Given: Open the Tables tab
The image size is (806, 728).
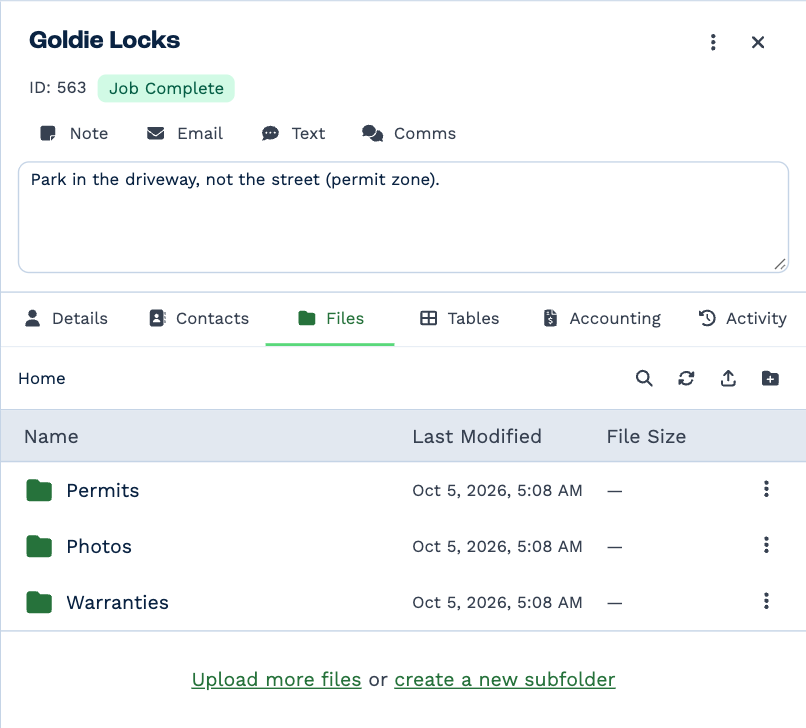Looking at the screenshot, I should tap(460, 319).
